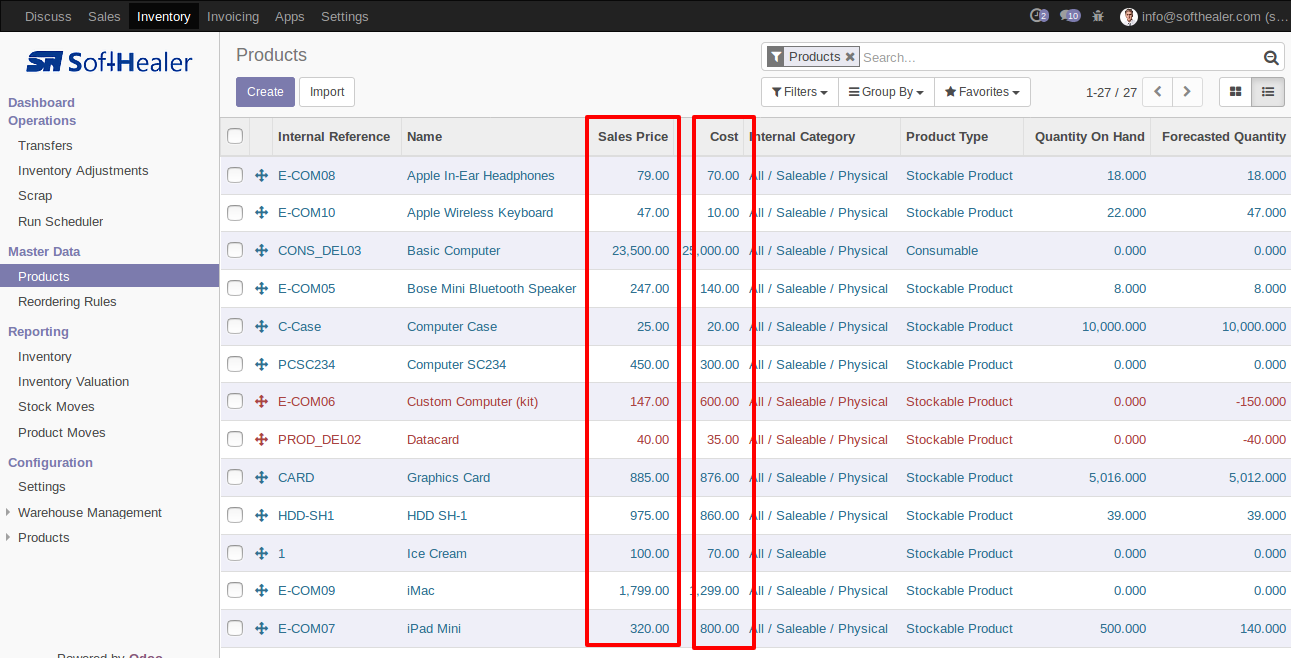Screen dimensions: 1291x658
Task: Tick checkbox for Basic Computer
Action: (235, 250)
